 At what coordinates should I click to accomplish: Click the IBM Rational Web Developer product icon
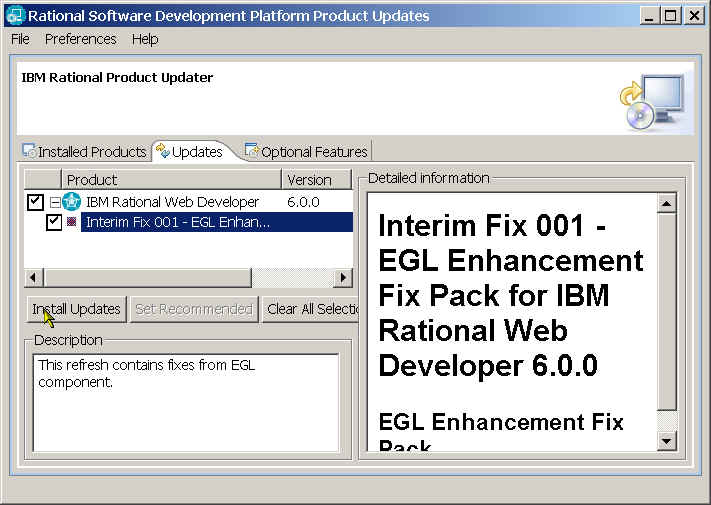tap(71, 202)
